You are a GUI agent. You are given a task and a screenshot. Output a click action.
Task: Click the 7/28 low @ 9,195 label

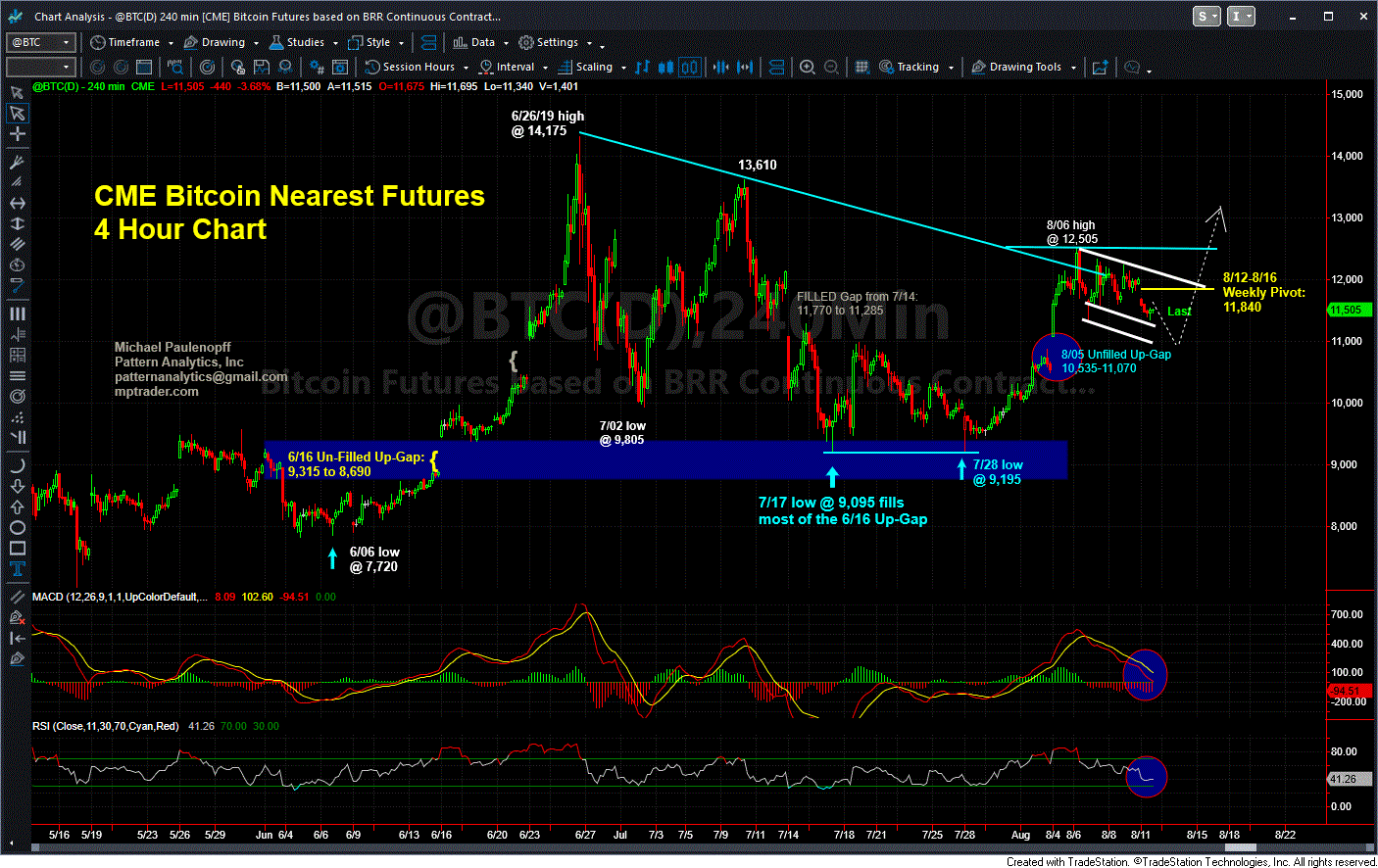pos(997,472)
